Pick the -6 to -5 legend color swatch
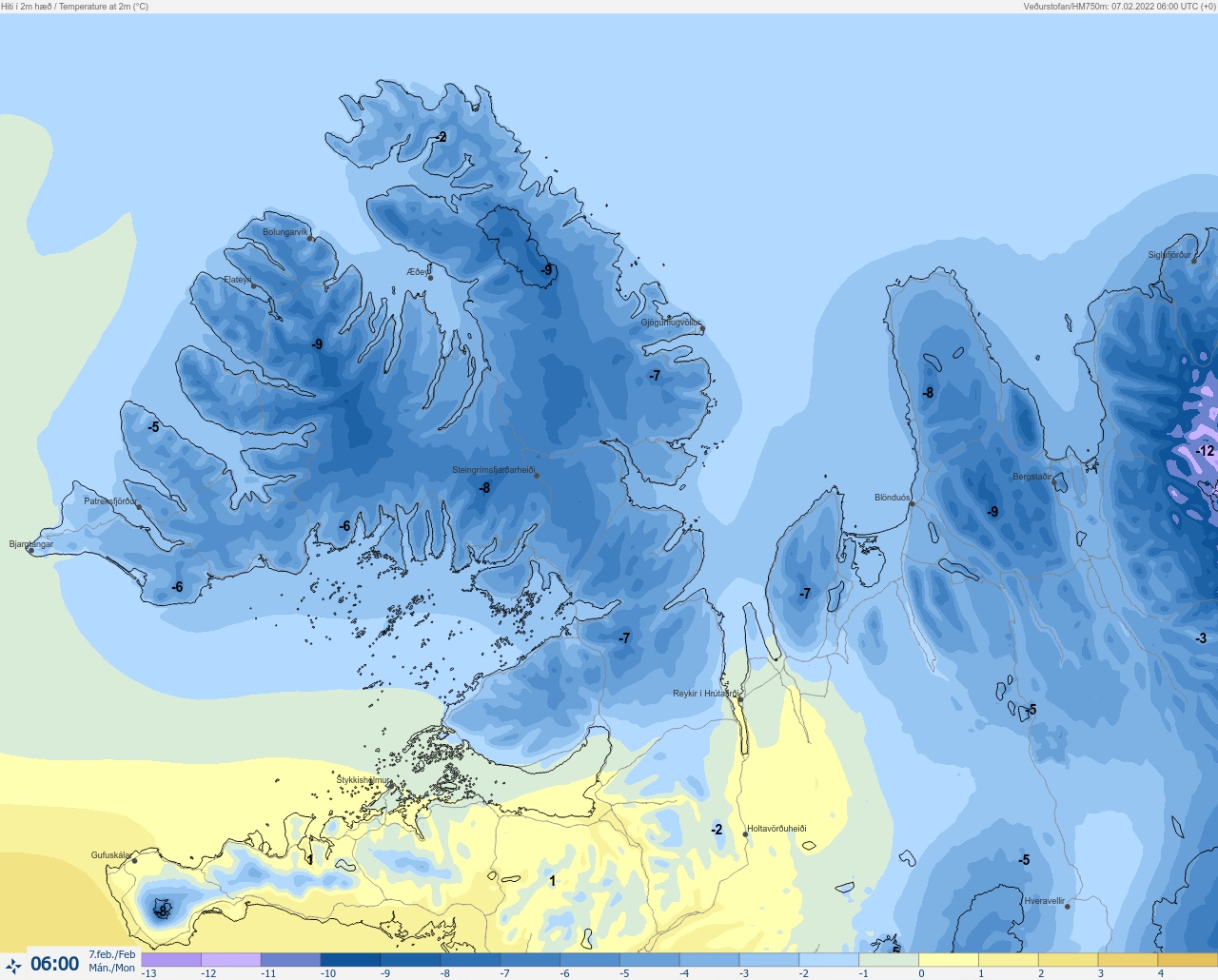Screen dimensions: 1218x980 click(590, 960)
